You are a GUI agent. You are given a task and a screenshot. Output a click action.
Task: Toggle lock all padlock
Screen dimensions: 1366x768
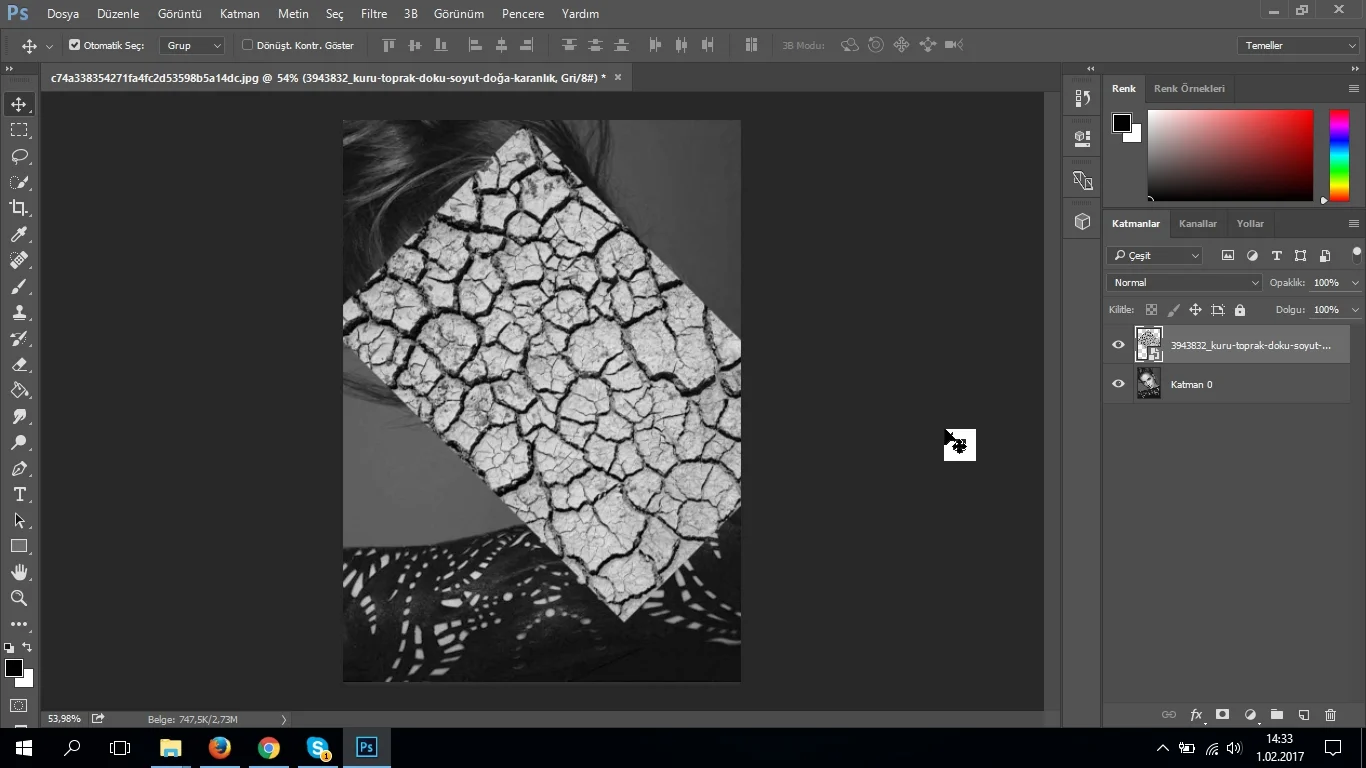coord(1240,310)
